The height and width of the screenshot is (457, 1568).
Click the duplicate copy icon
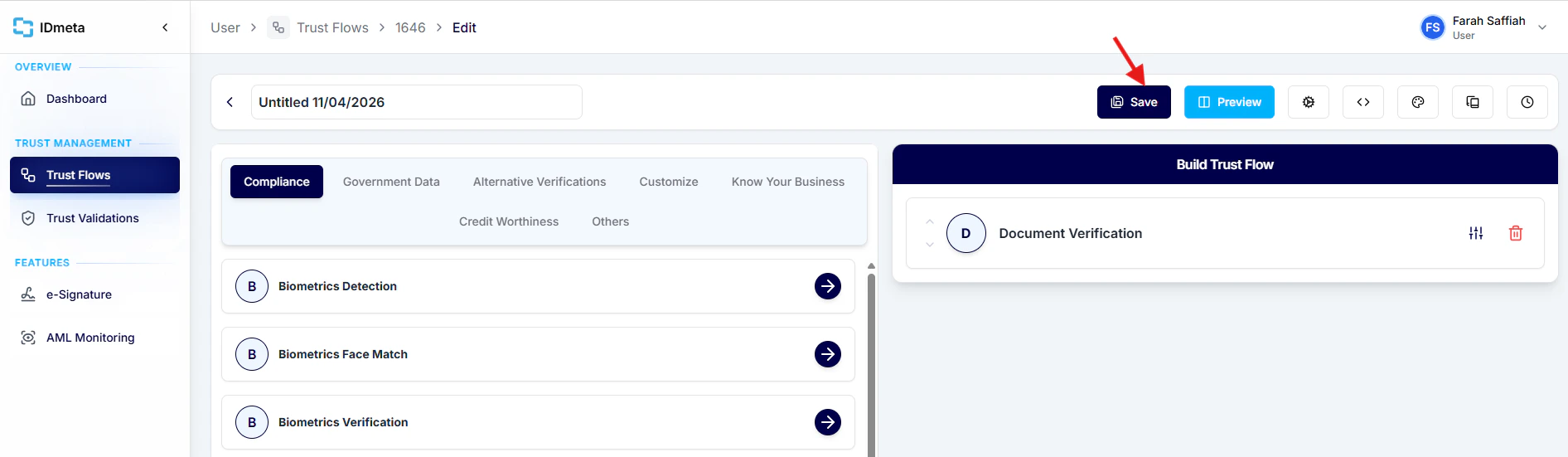tap(1473, 102)
